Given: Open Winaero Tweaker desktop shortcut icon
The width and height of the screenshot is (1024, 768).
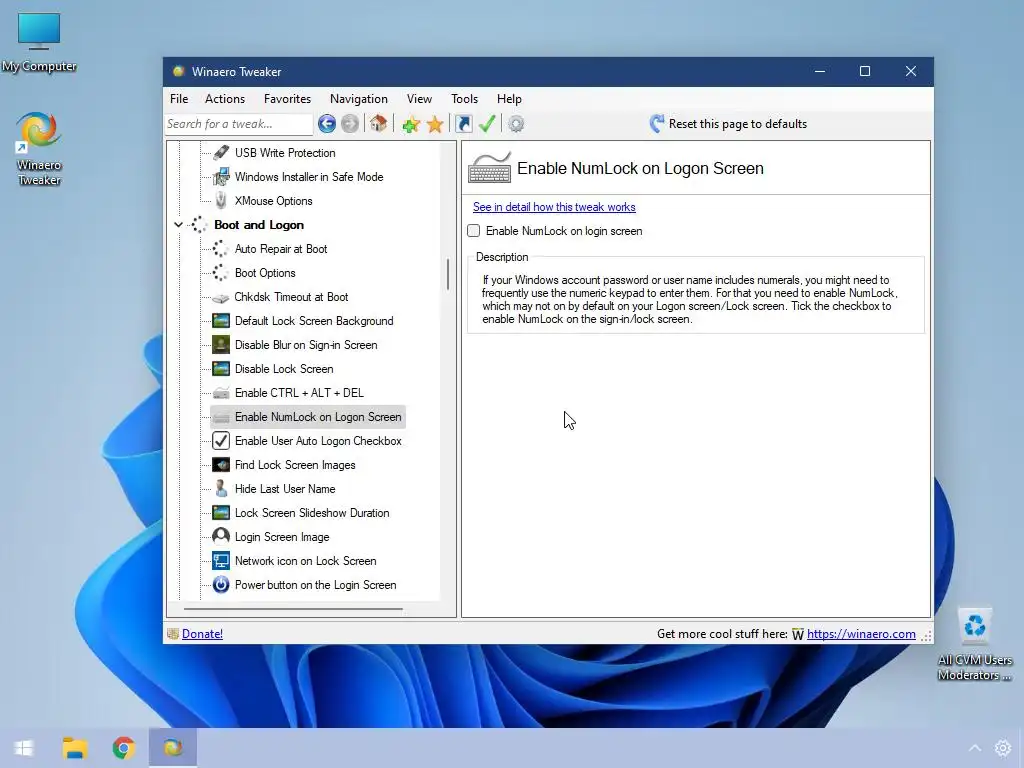Looking at the screenshot, I should [39, 150].
